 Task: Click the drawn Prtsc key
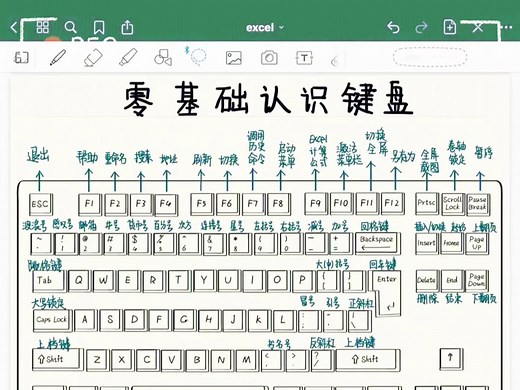point(427,203)
